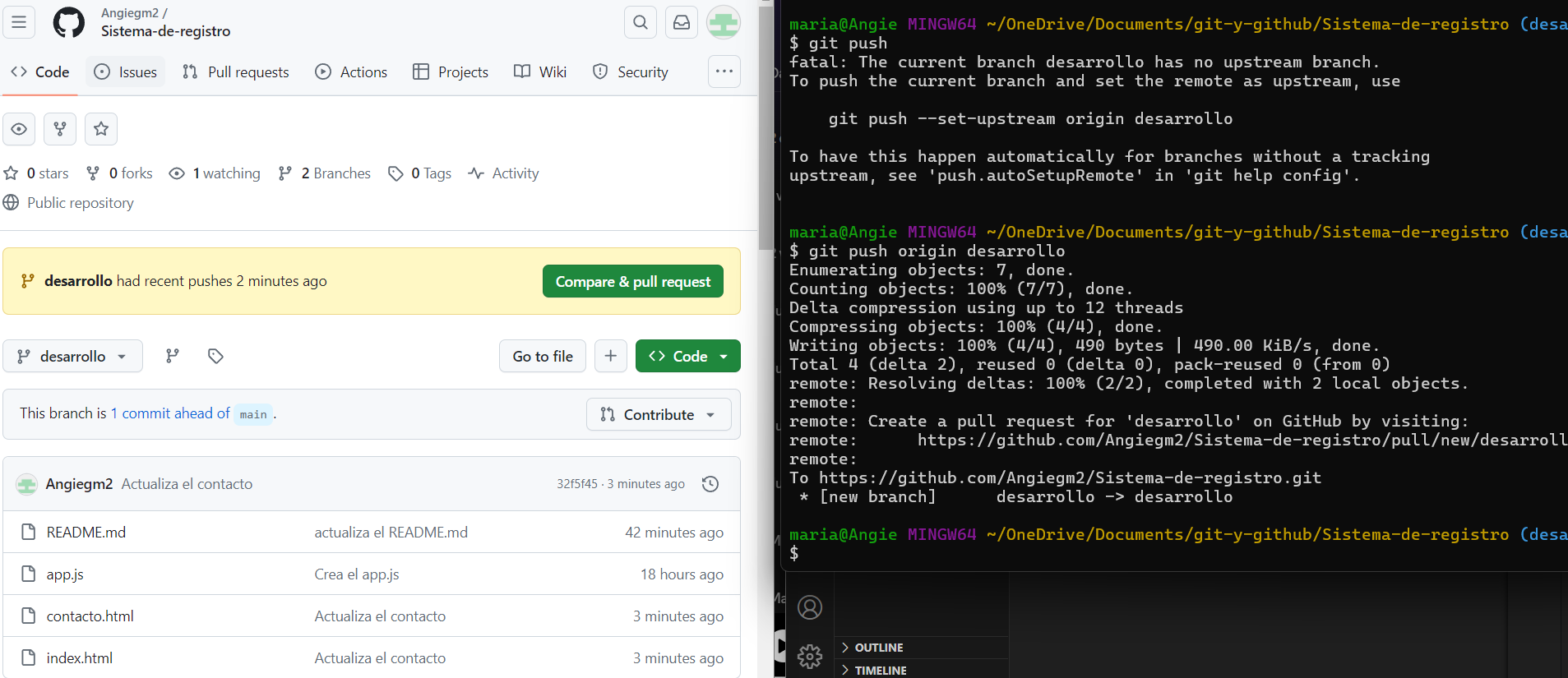Open the green Code clone dropdown
Screen dimensions: 1568x678
(688, 356)
